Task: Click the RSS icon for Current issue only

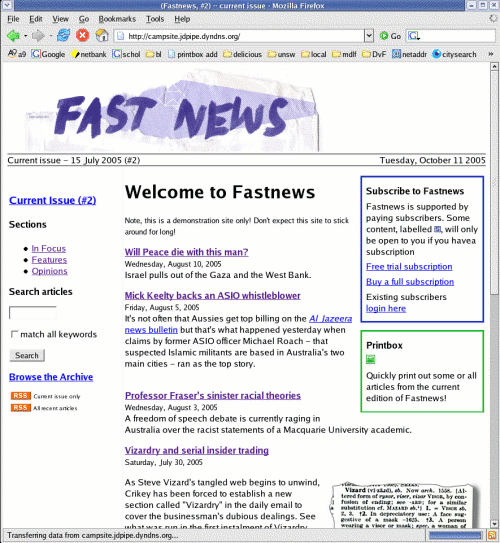Action: [20, 396]
